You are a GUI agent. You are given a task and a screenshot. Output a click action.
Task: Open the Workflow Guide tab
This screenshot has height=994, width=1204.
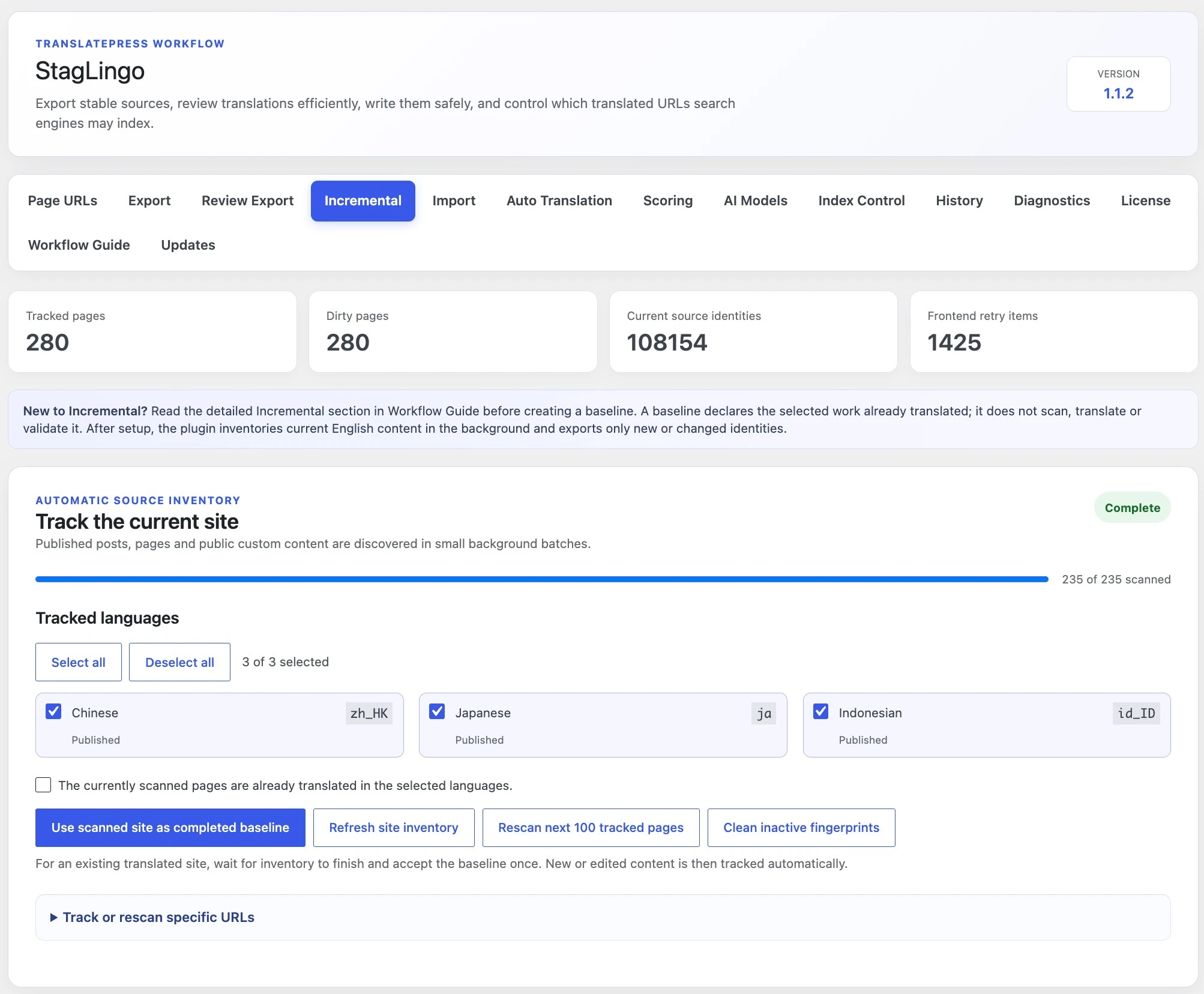(x=79, y=245)
